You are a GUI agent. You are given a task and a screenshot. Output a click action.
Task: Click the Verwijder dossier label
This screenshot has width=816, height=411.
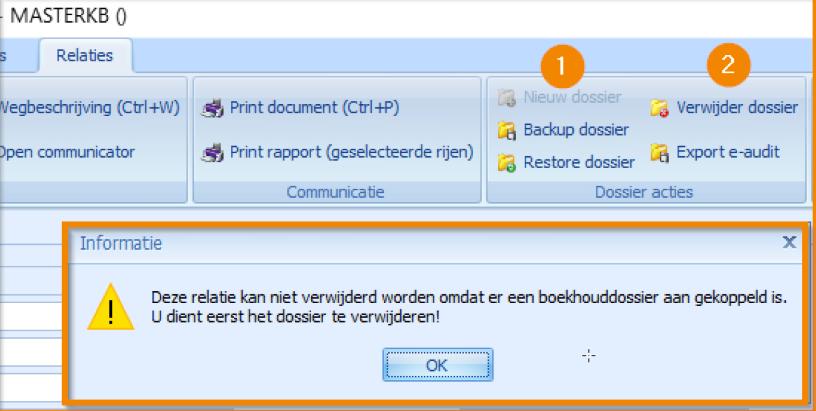(x=736, y=108)
